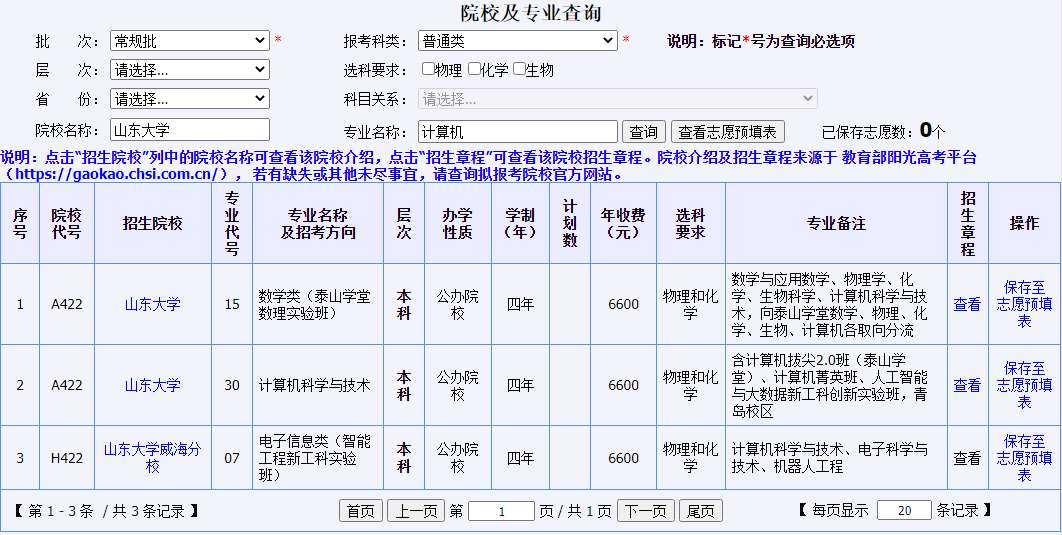Go to 首页 first page button
Image resolution: width=1062 pixels, height=535 pixels.
pos(361,511)
